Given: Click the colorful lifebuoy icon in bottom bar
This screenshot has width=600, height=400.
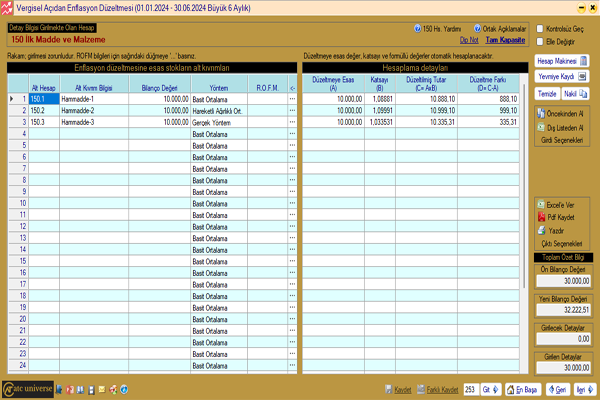Looking at the screenshot, I should [x=113, y=390].
